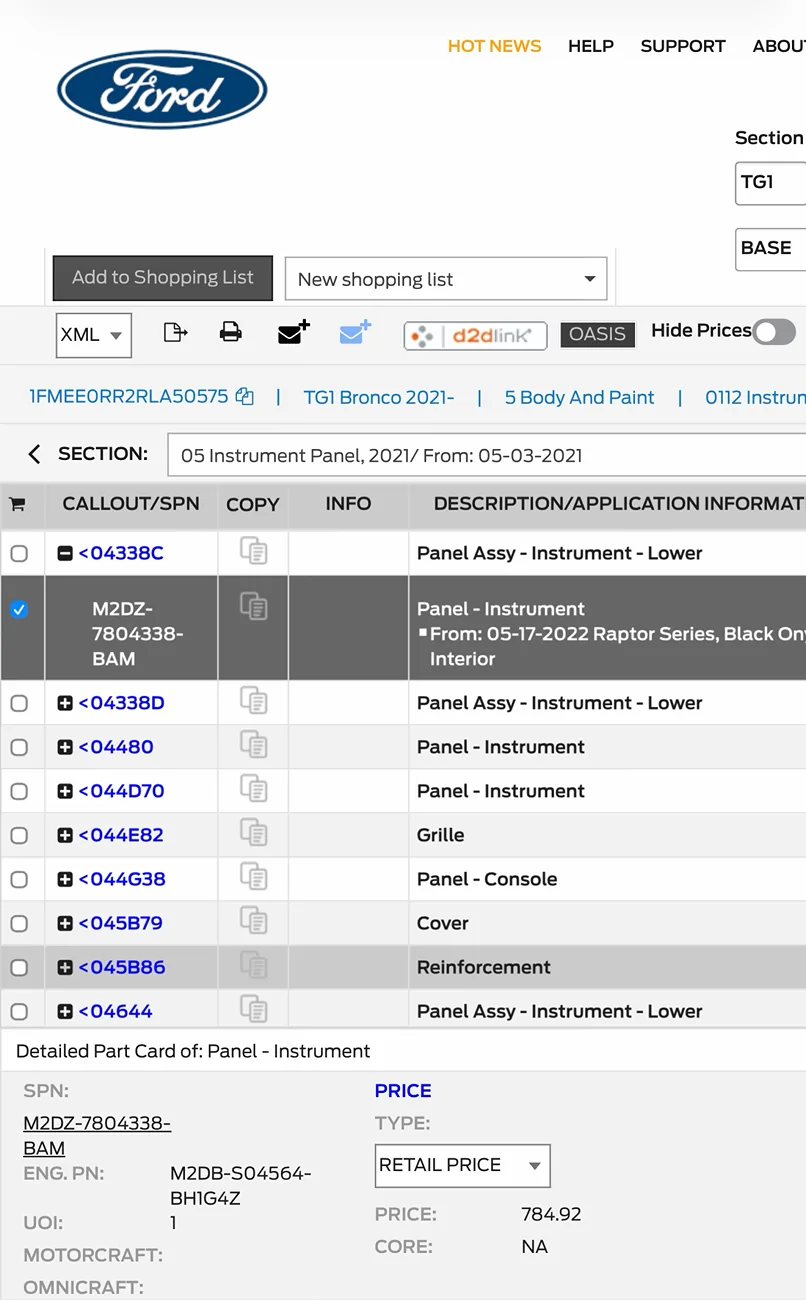806x1300 pixels.
Task: Go back using Section arrow
Action: 34,454
